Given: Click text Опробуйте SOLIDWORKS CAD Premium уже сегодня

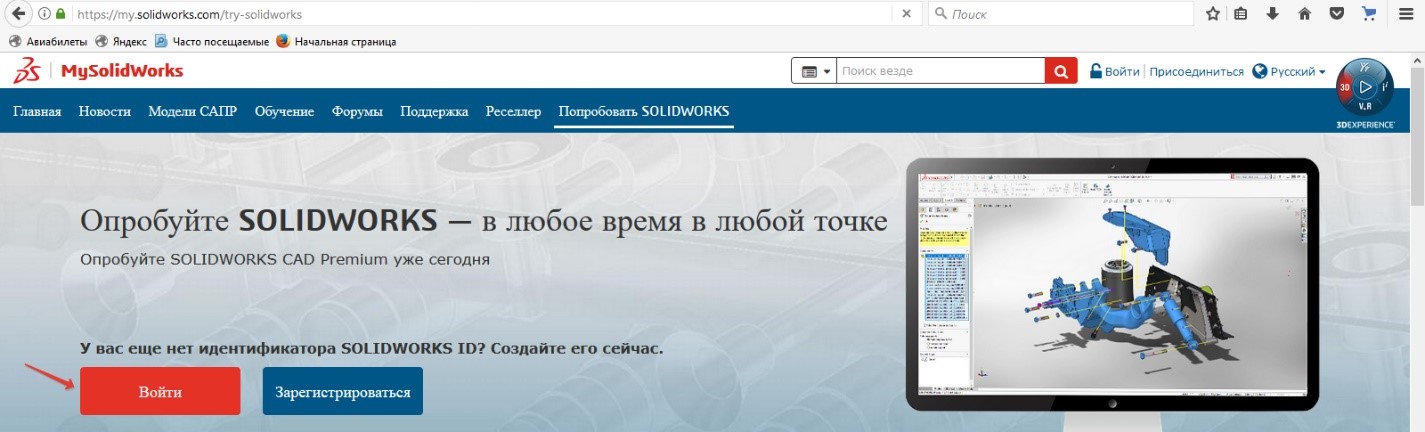Looking at the screenshot, I should tap(285, 259).
